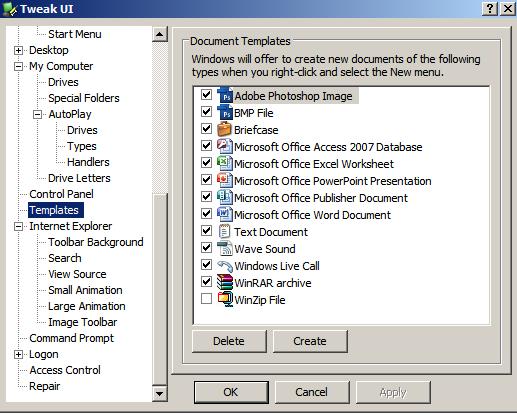Click the Cancel button
The image size is (517, 415).
(x=312, y=392)
